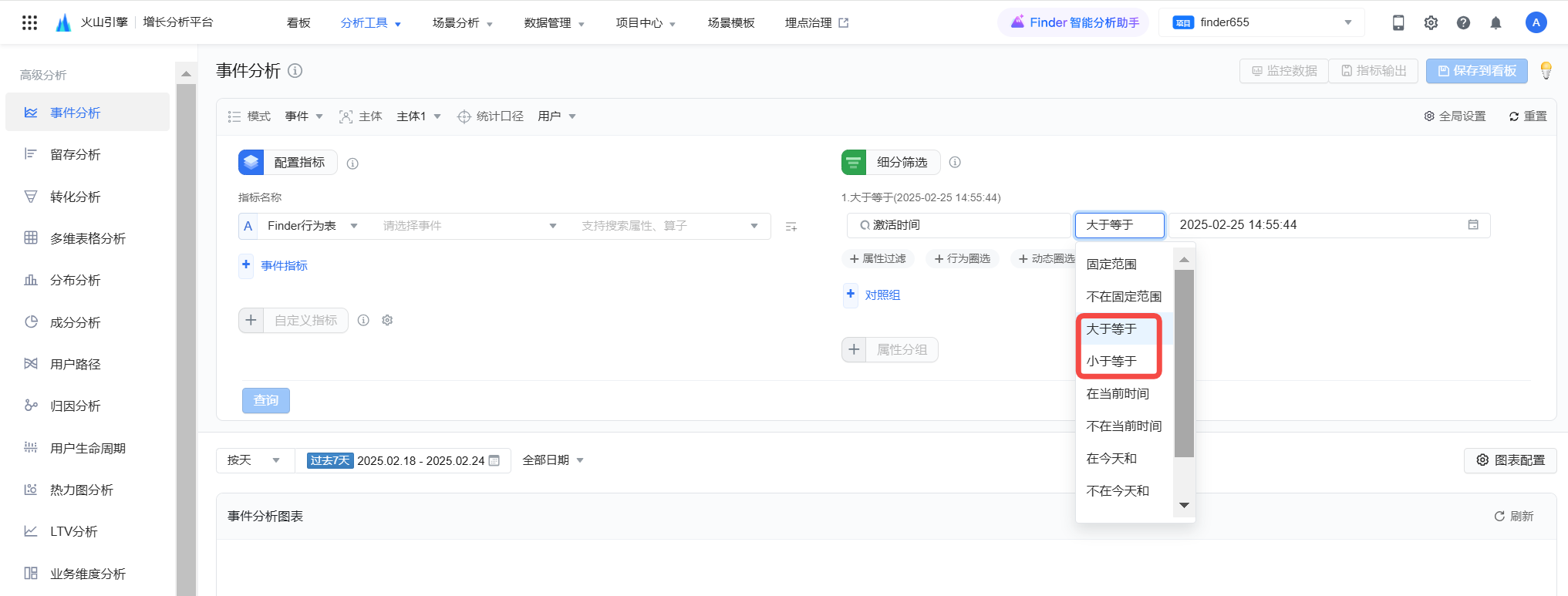Viewport: 1568px width, 596px height.
Task: Open the user avatar A menu
Action: click(1536, 22)
